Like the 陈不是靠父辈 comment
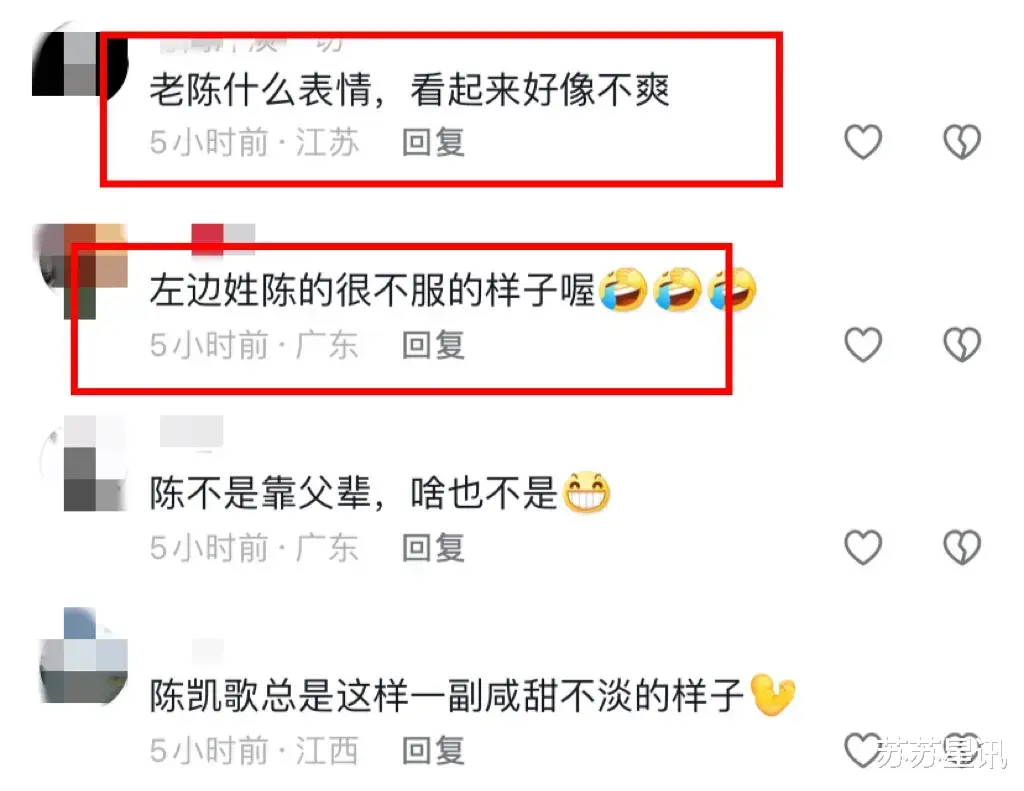1024x791 pixels. 863,547
